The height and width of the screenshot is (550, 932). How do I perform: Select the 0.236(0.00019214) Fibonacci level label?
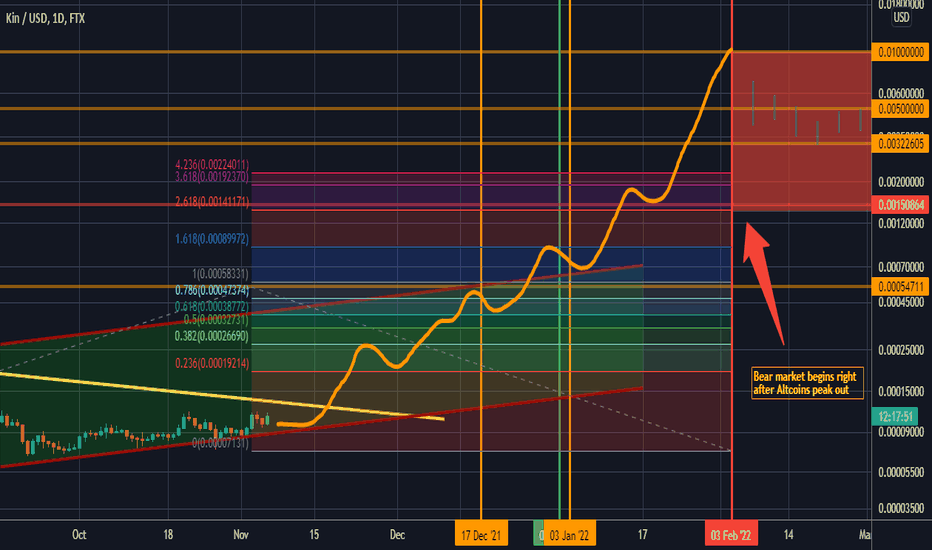(x=212, y=363)
